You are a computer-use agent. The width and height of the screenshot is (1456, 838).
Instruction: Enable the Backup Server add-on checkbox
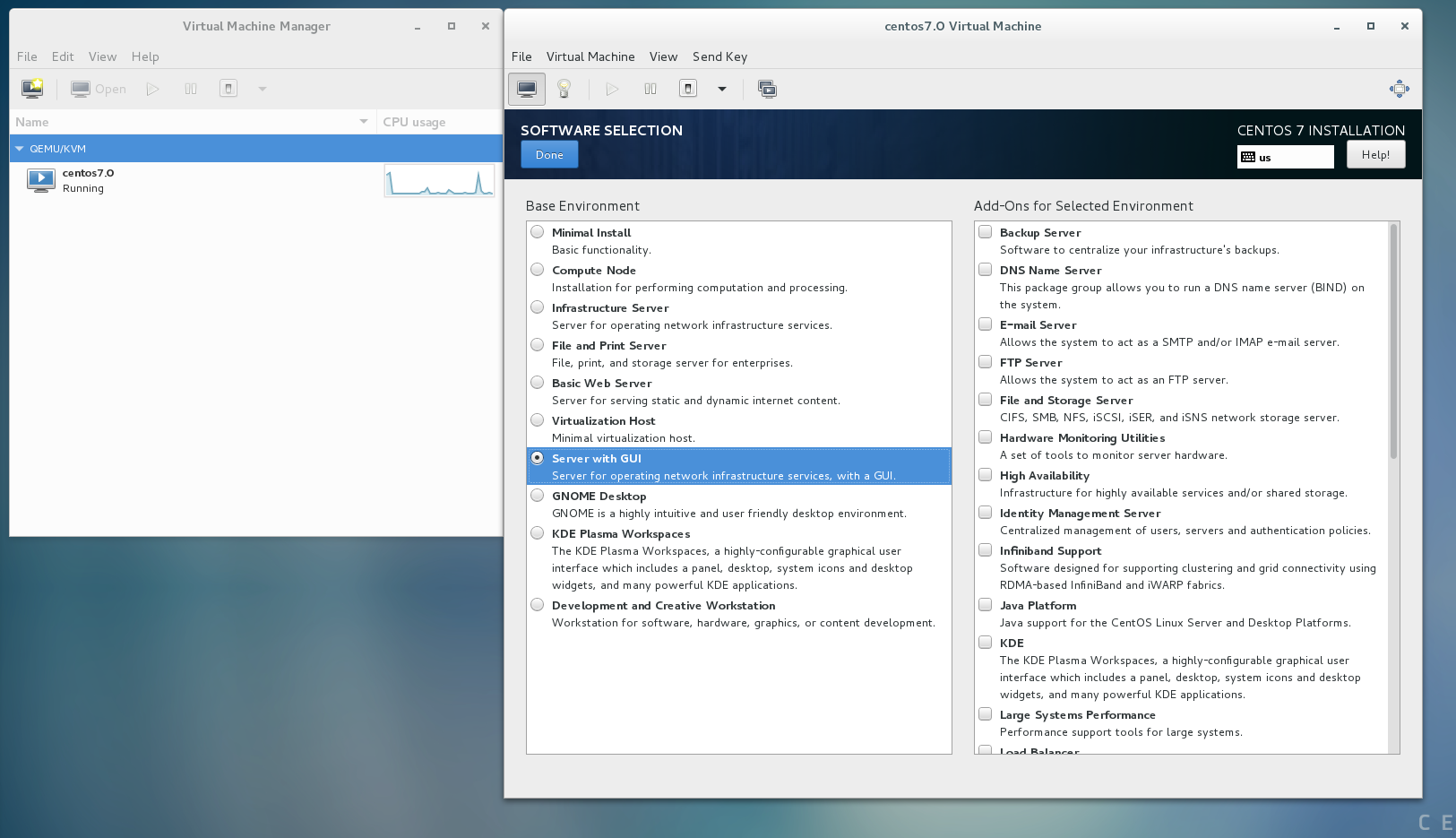click(986, 232)
